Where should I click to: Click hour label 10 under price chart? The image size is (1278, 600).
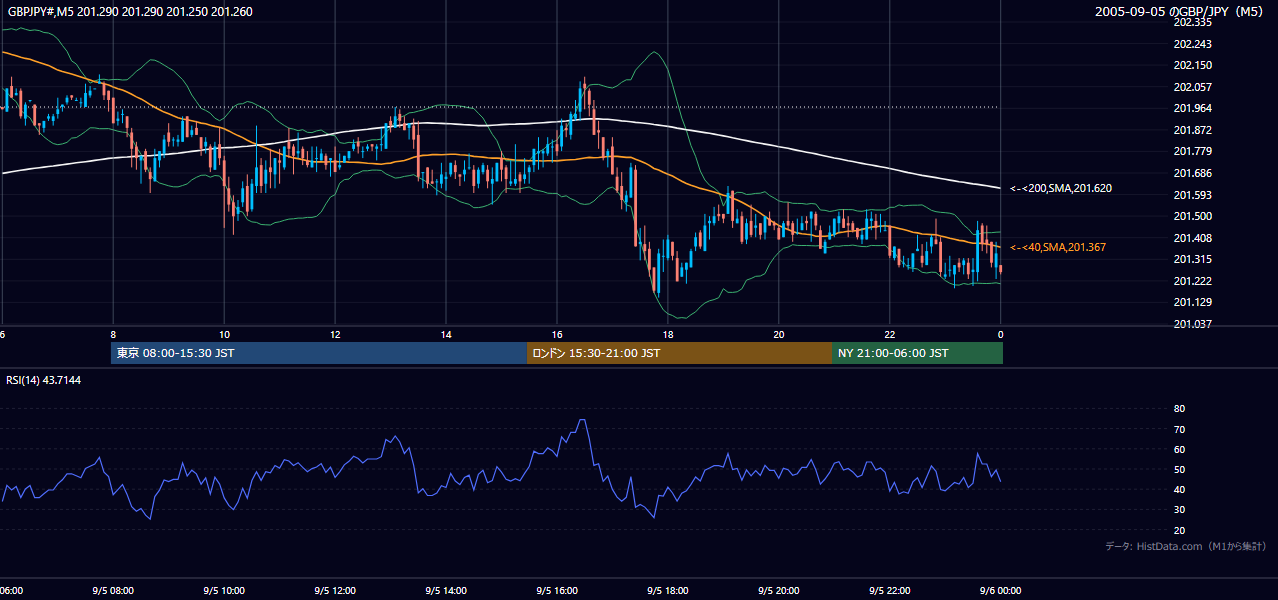tap(224, 334)
